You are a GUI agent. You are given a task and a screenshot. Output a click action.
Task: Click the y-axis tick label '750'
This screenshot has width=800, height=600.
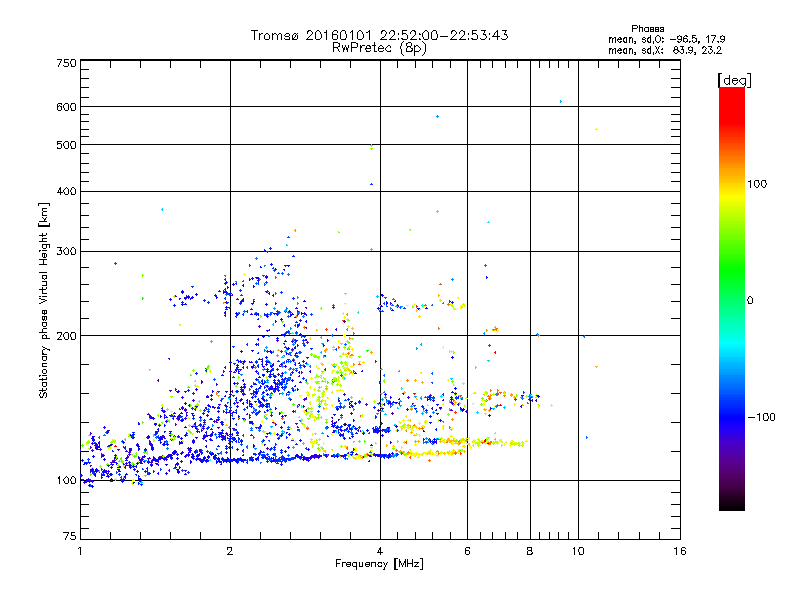[66, 63]
